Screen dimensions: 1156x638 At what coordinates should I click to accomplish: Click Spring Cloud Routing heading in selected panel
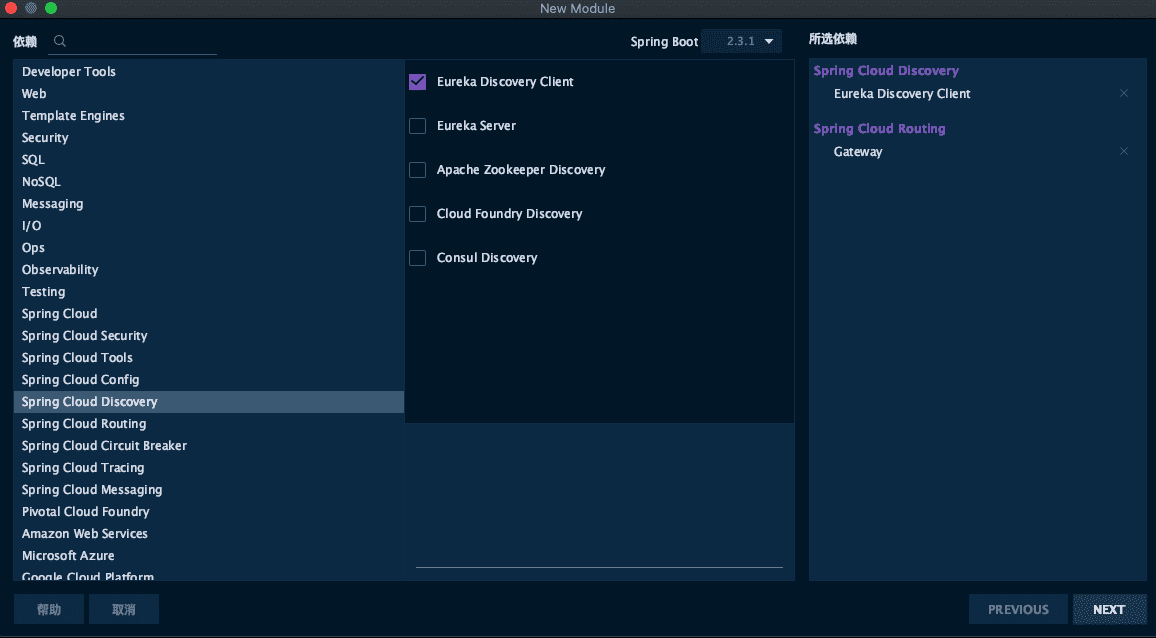pos(879,129)
